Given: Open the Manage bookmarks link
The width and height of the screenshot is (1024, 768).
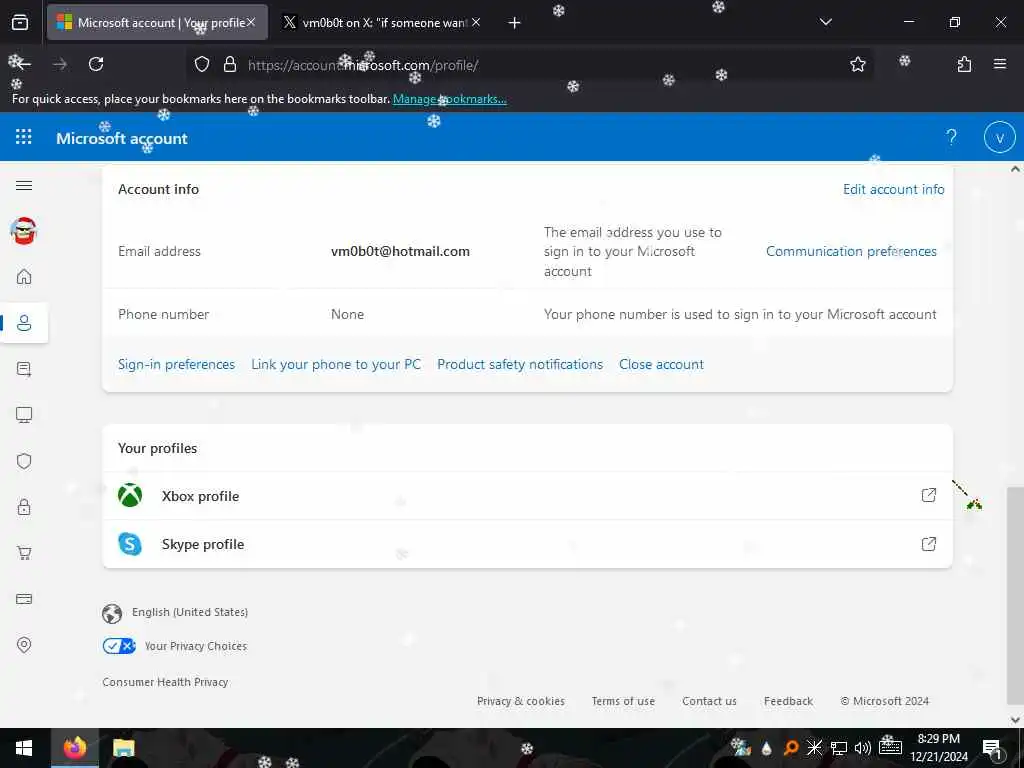Looking at the screenshot, I should tap(449, 99).
